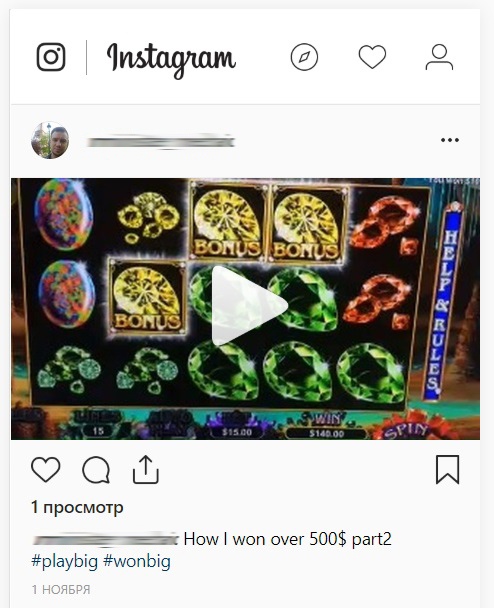Share the post with the upload arrow icon
The image size is (494, 608).
[x=146, y=470]
